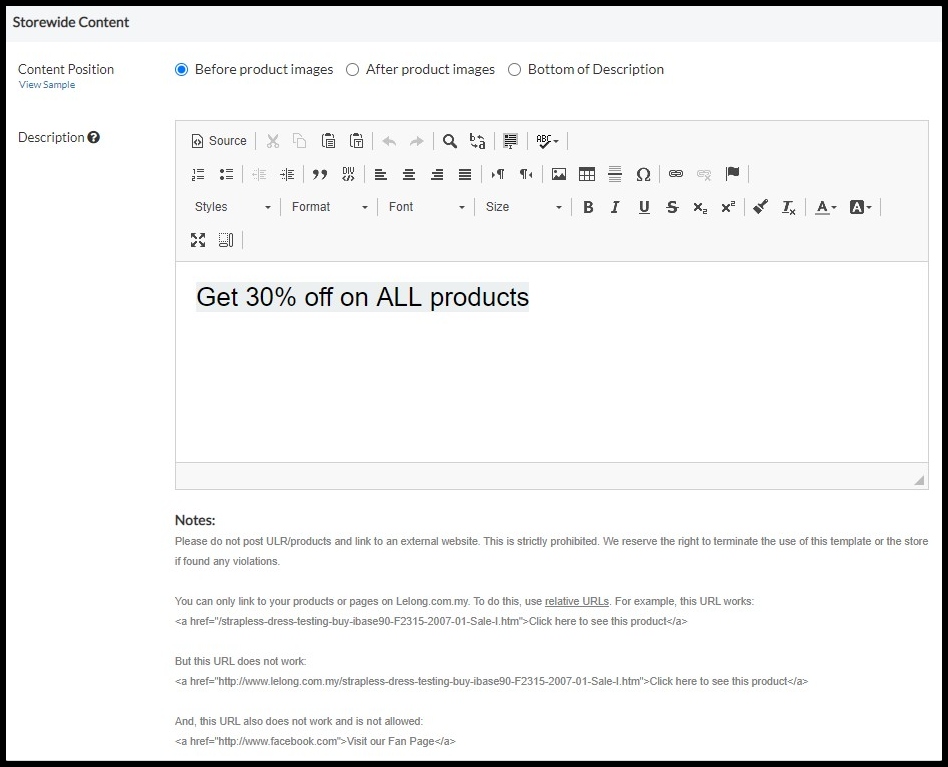
Task: Click in the 'Get 30% off' editor text
Action: [x=362, y=297]
